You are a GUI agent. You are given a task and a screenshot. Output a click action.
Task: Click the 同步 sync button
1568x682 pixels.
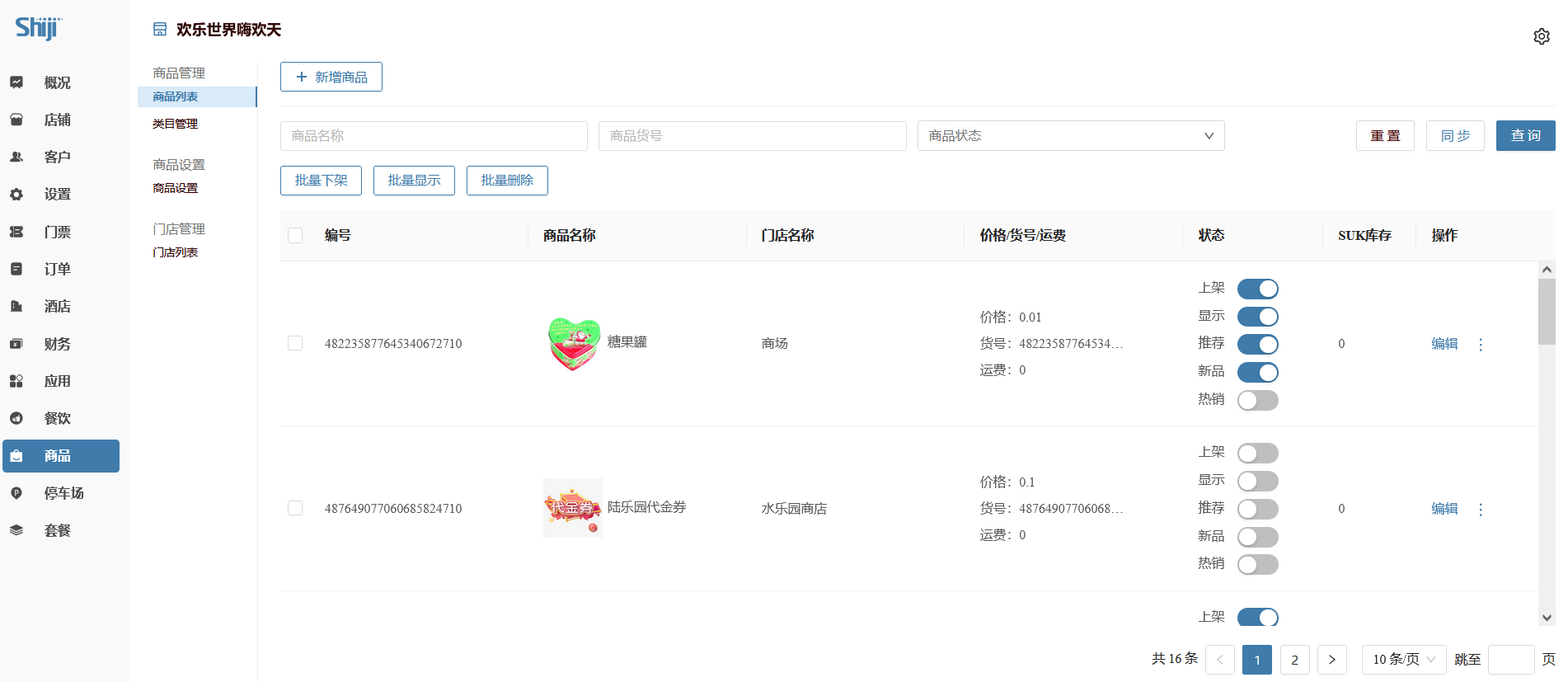[x=1455, y=136]
